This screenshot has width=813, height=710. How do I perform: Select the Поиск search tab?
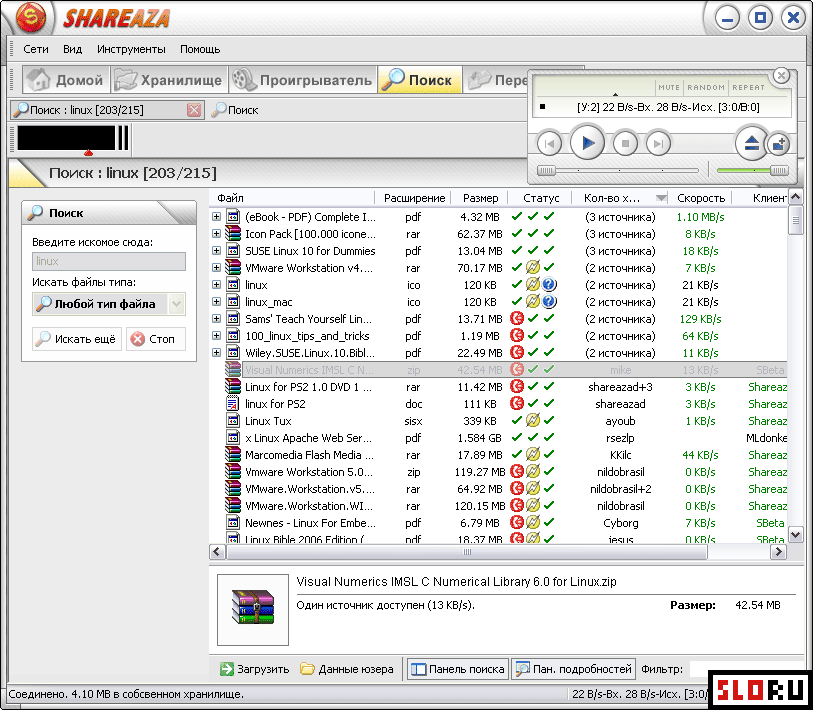419,80
